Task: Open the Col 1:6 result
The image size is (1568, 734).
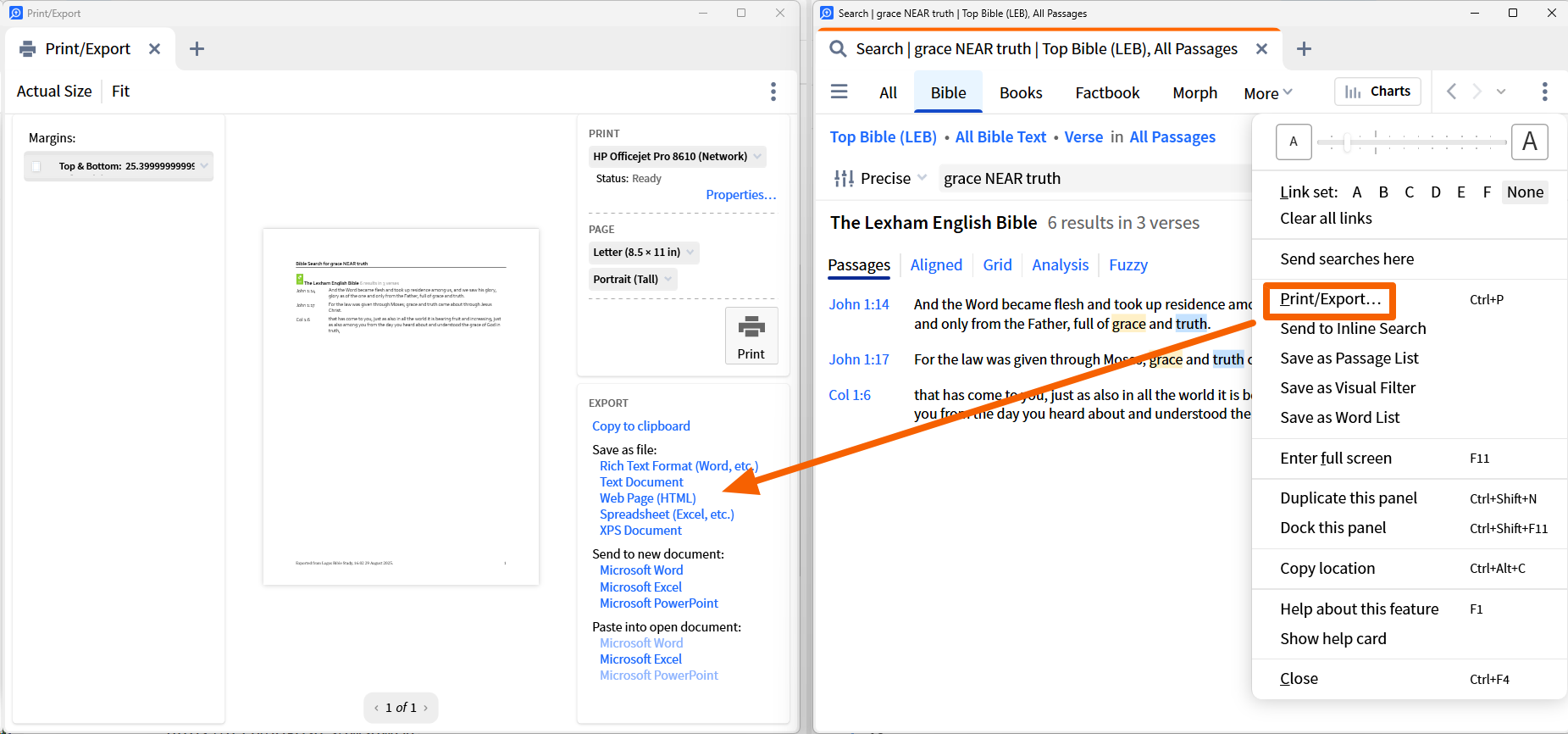Action: [x=850, y=395]
